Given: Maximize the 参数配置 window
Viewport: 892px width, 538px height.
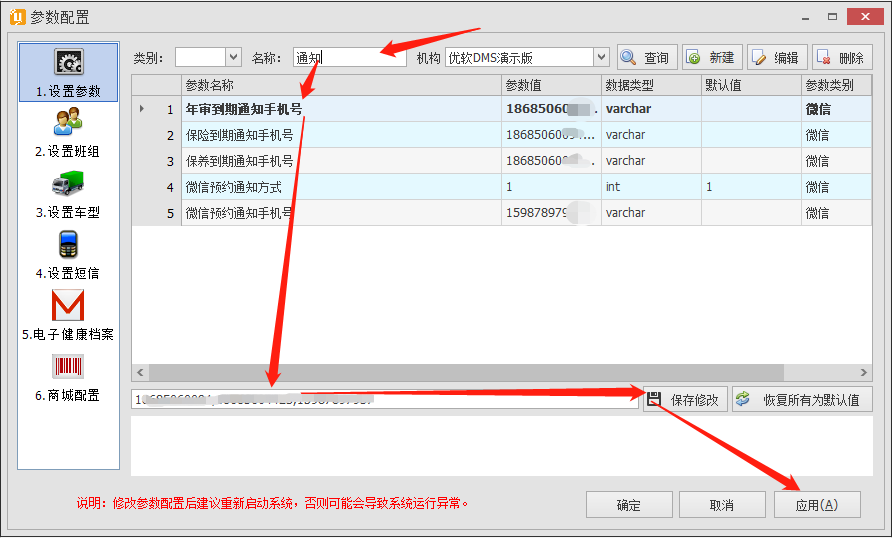Looking at the screenshot, I should (x=832, y=17).
